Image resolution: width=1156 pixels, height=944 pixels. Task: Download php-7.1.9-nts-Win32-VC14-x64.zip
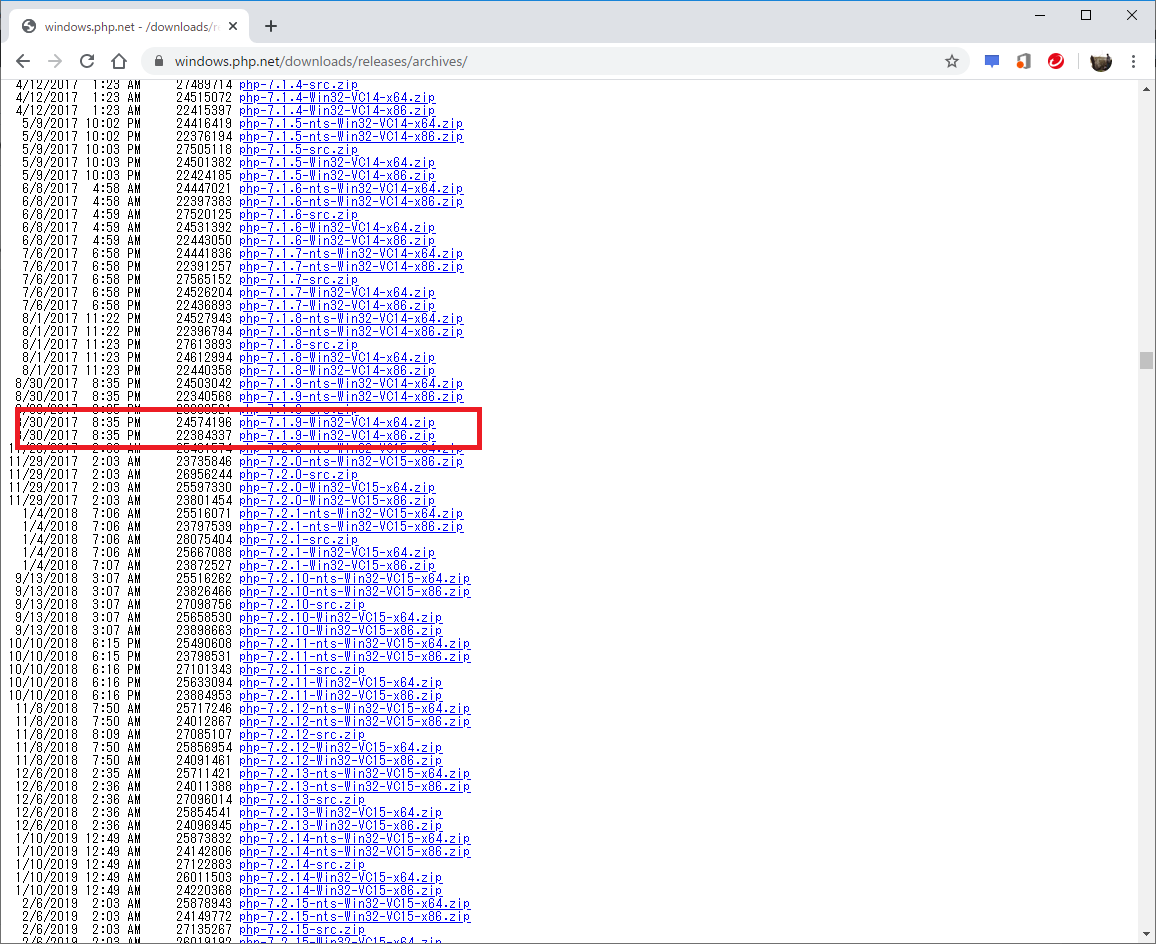(x=351, y=384)
